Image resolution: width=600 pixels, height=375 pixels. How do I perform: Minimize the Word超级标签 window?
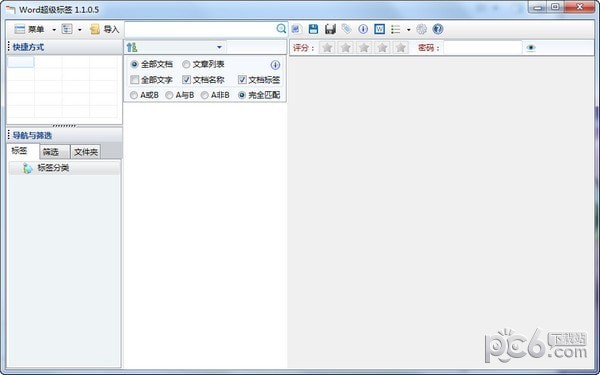[x=538, y=7]
